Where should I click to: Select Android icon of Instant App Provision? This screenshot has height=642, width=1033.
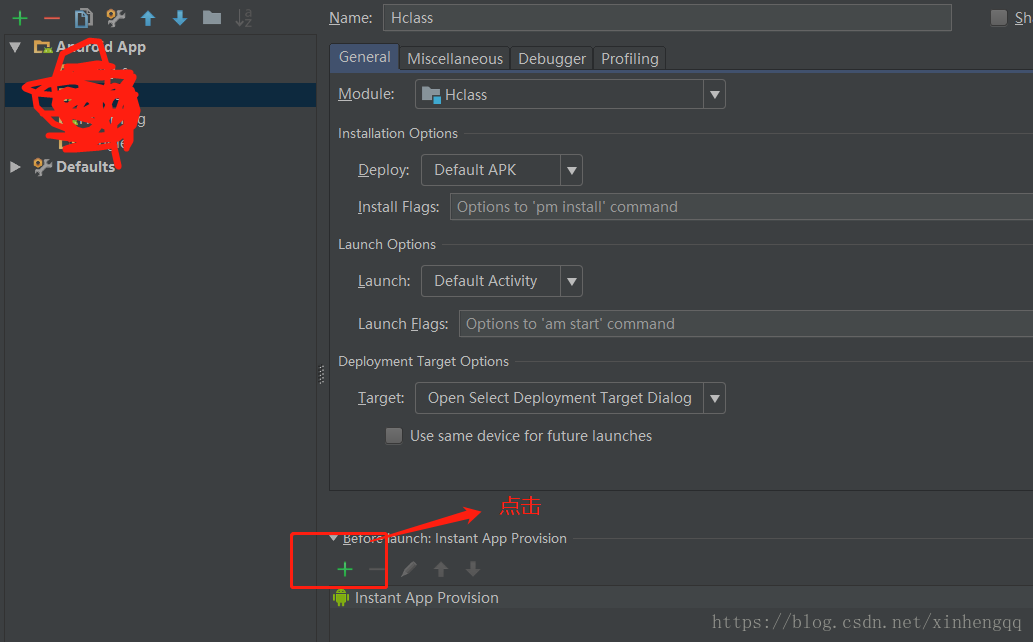click(x=341, y=598)
